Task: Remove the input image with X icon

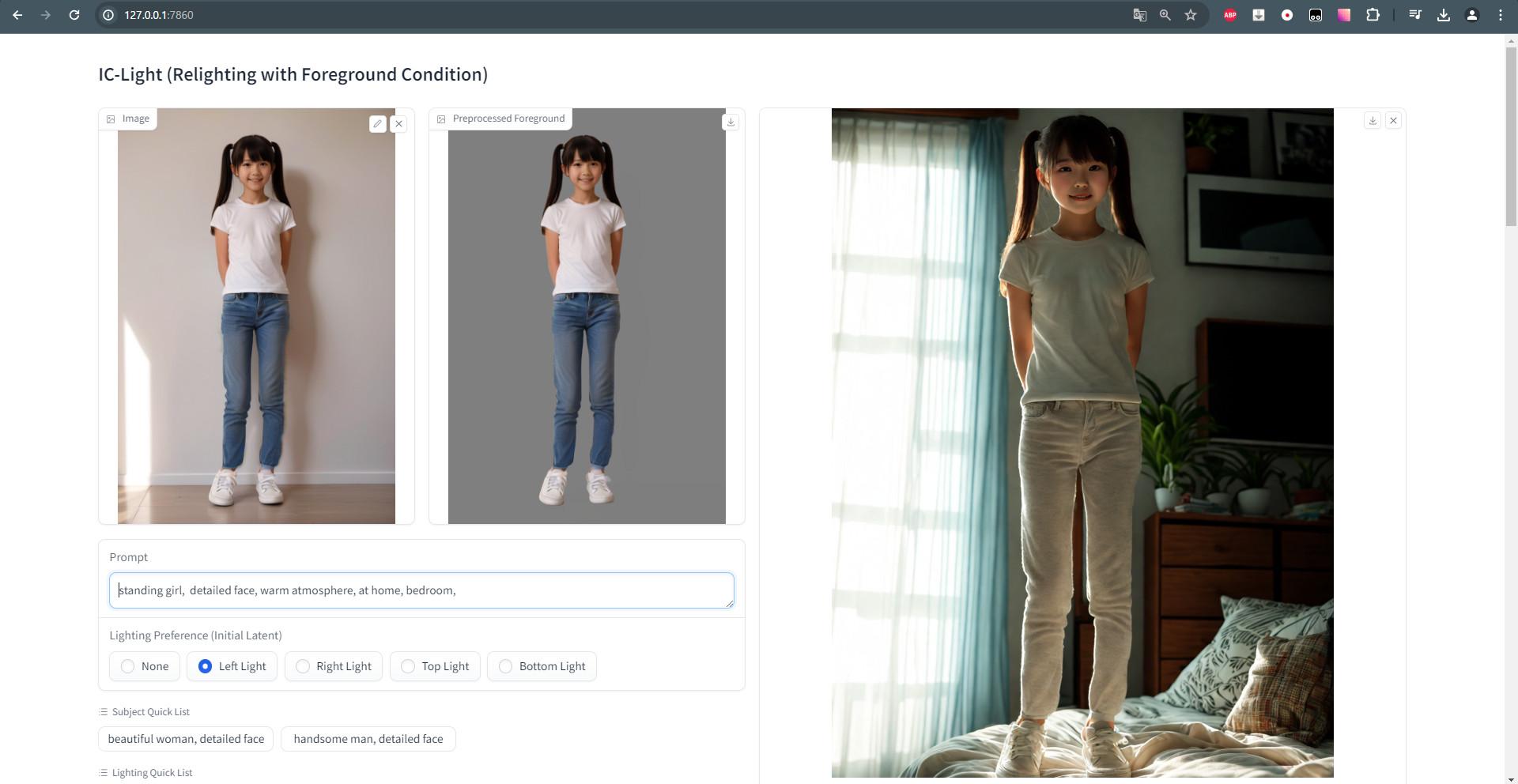Action: [398, 124]
